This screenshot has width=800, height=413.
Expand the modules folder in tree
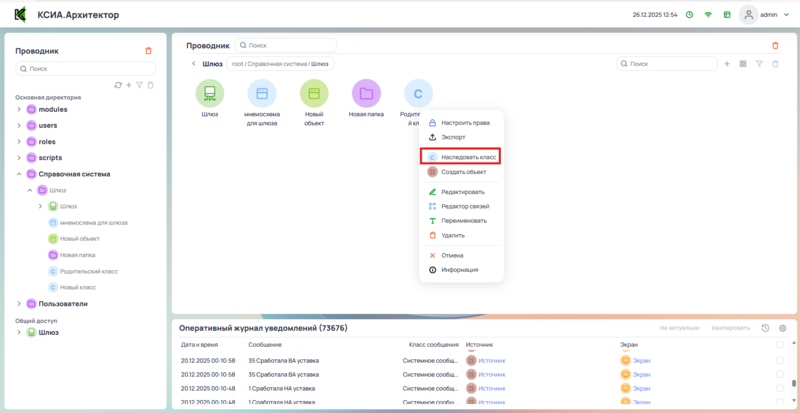[x=18, y=109]
